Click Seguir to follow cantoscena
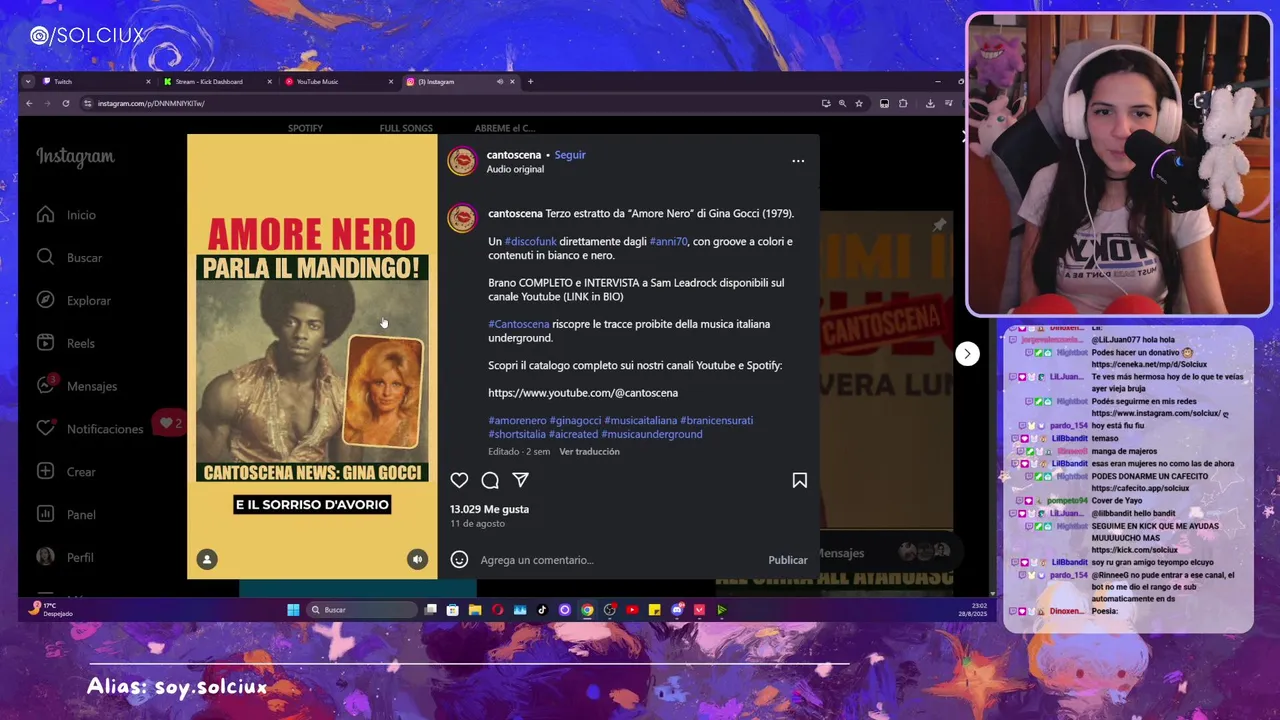 coord(570,155)
